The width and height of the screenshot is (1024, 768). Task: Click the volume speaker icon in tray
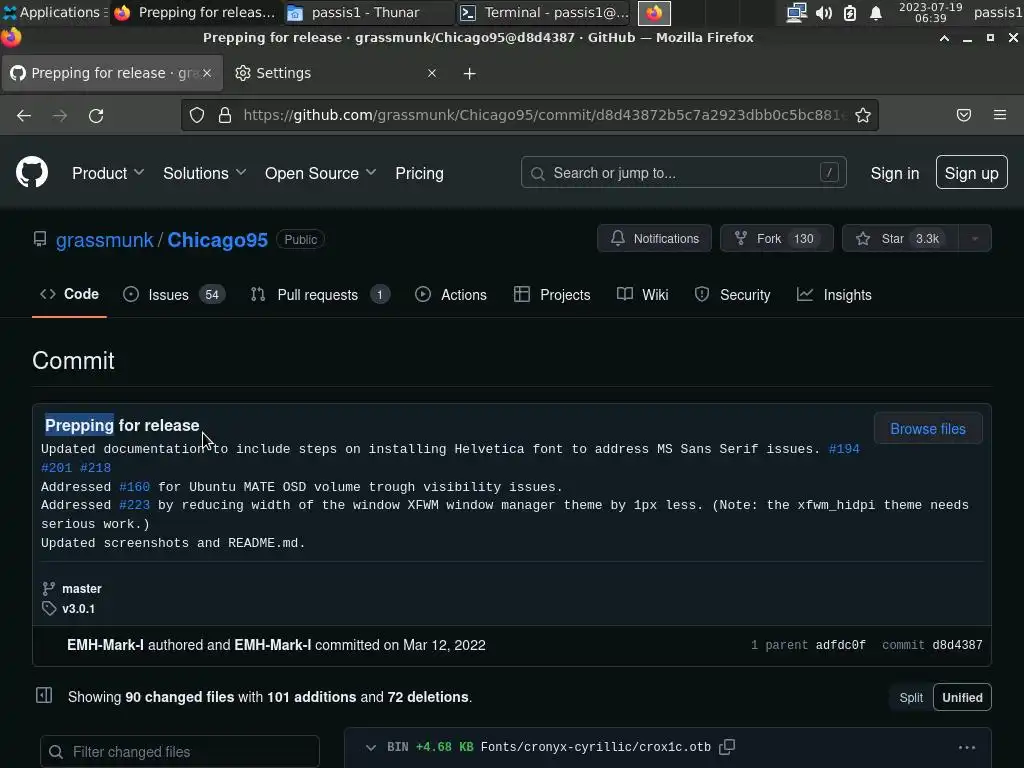tap(824, 12)
